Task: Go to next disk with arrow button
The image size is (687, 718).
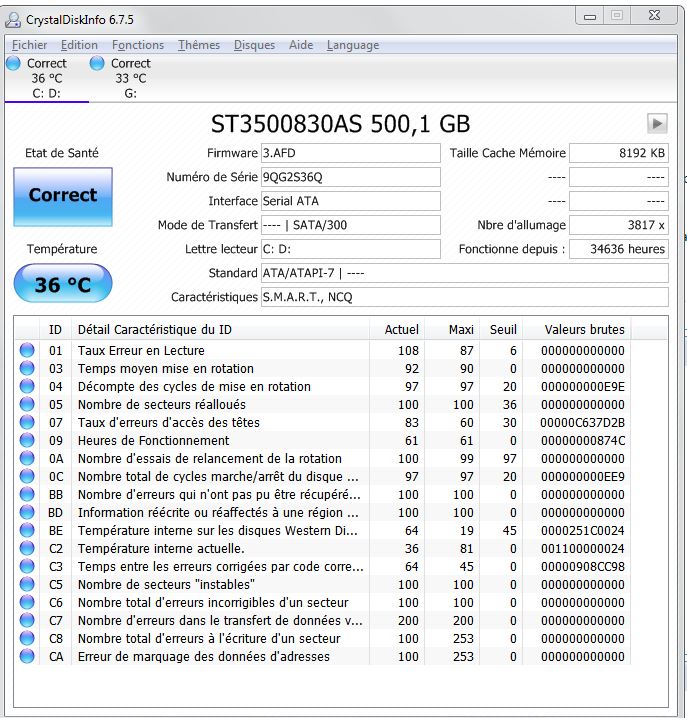Action: (657, 123)
